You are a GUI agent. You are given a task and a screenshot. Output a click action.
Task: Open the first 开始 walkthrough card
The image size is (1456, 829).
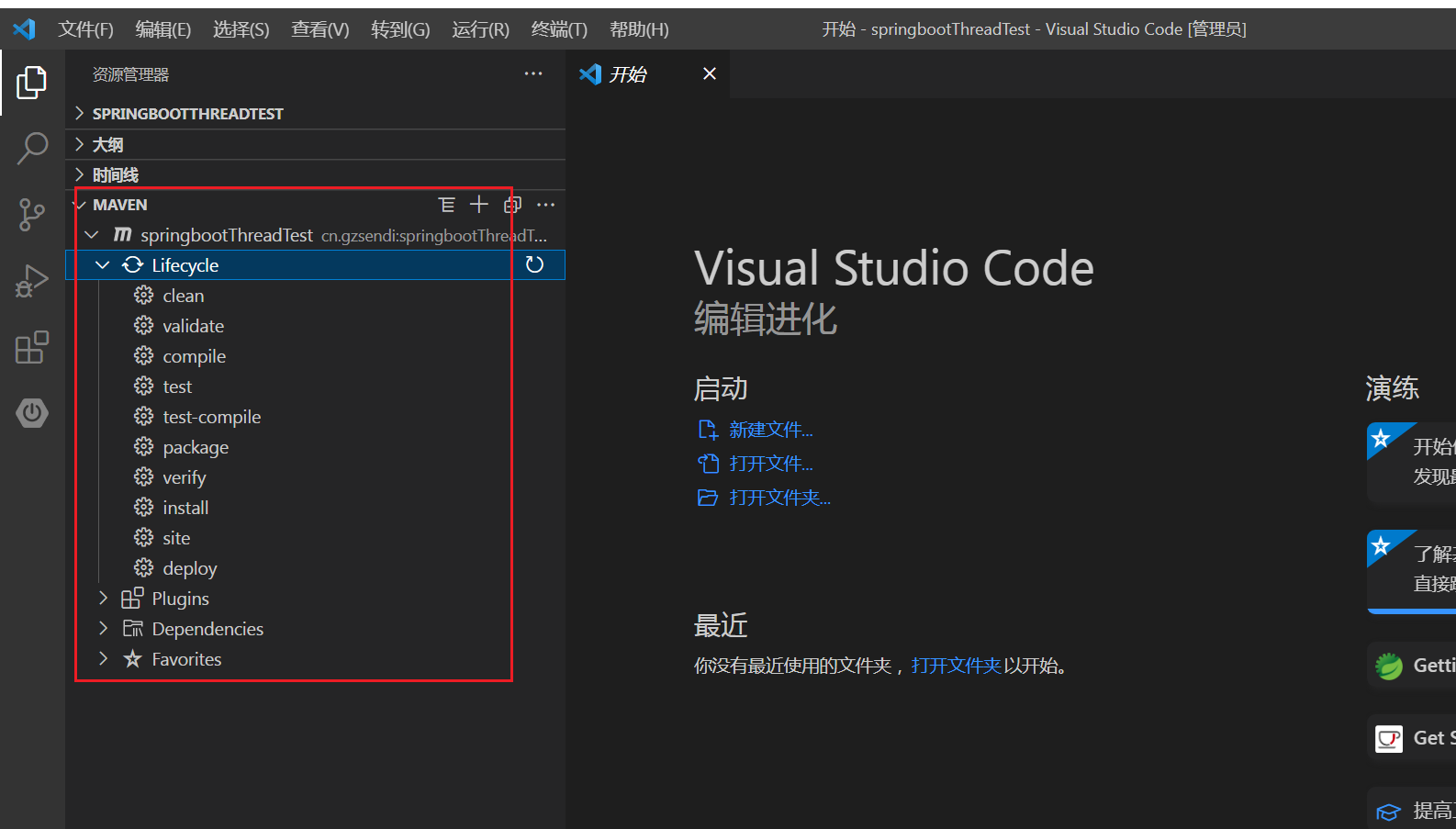click(1411, 462)
